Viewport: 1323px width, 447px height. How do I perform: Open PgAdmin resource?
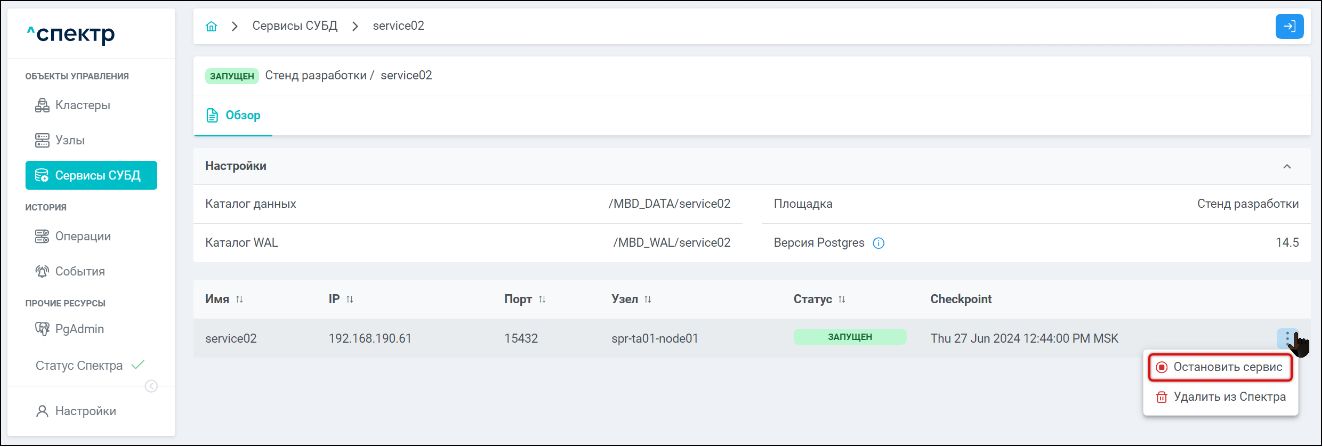click(79, 328)
